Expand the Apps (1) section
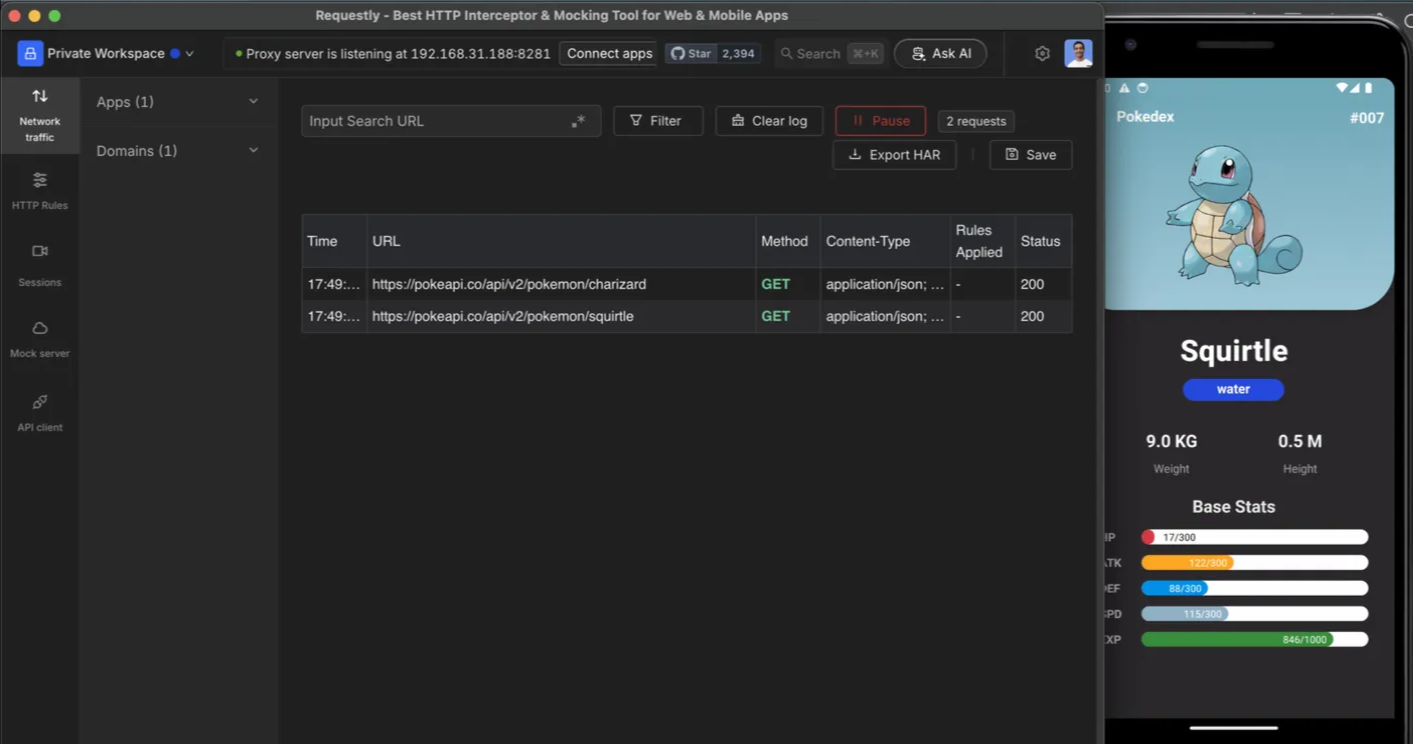Viewport: 1413px width, 744px height. 177,102
